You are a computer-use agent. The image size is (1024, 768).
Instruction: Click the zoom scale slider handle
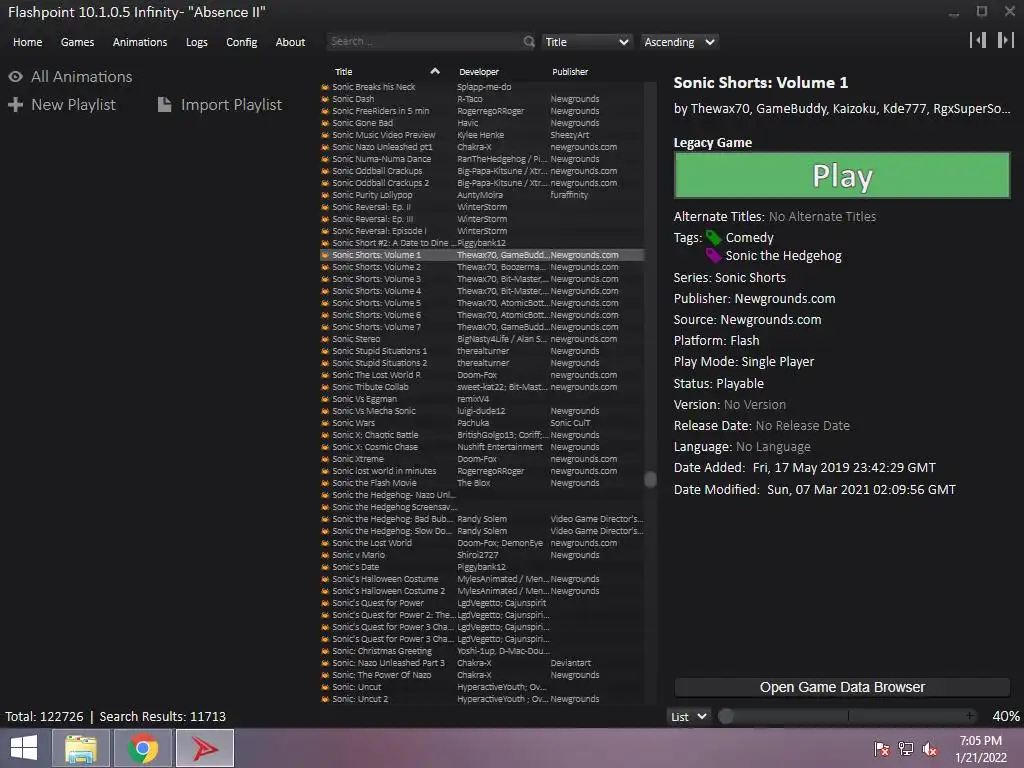[726, 716]
